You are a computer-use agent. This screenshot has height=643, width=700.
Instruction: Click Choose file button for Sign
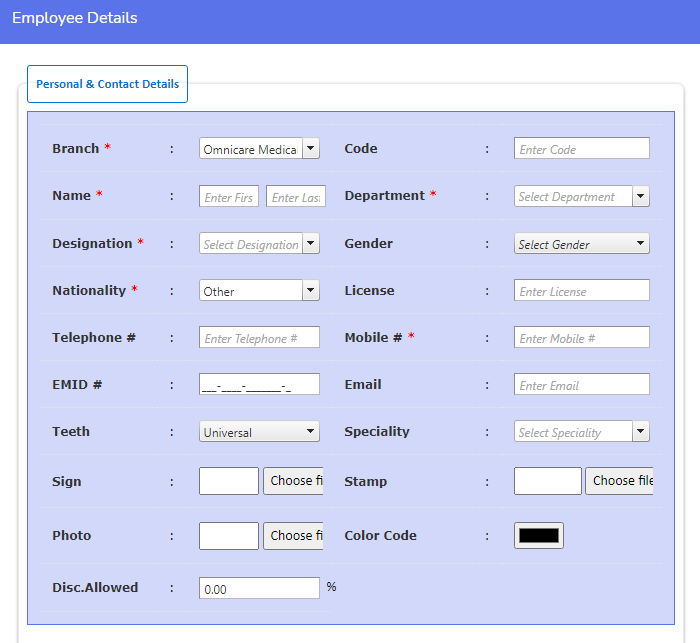[293, 481]
